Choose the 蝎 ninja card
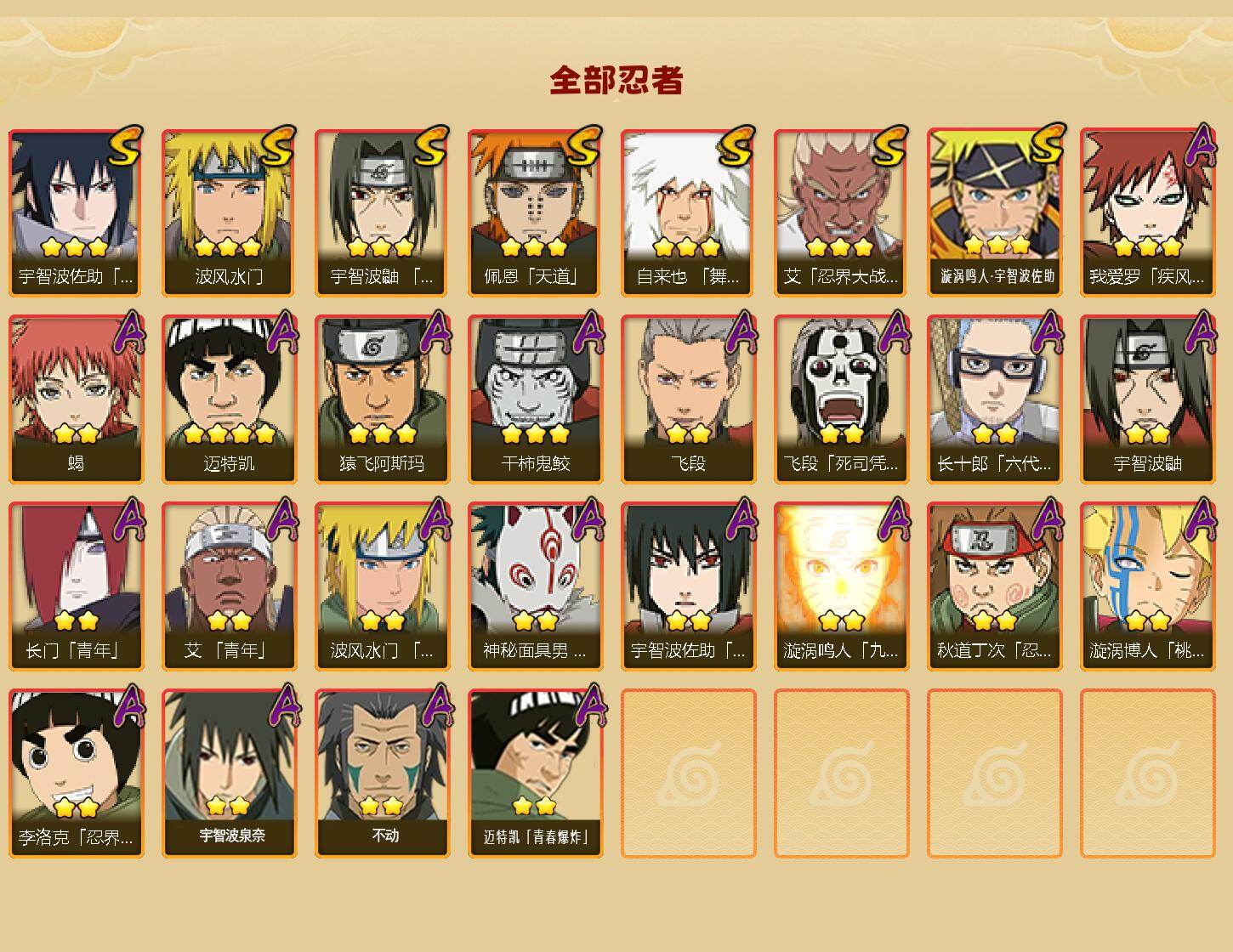The height and width of the screenshot is (952, 1233). pos(76,399)
